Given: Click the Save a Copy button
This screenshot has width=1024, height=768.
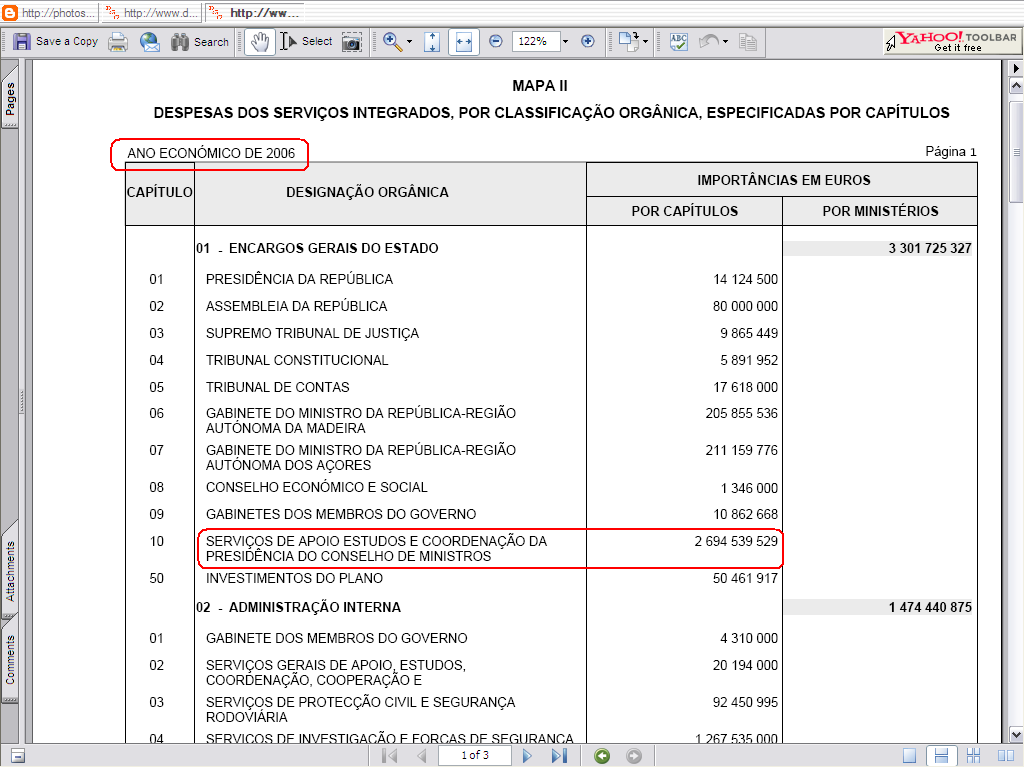Looking at the screenshot, I should (56, 42).
